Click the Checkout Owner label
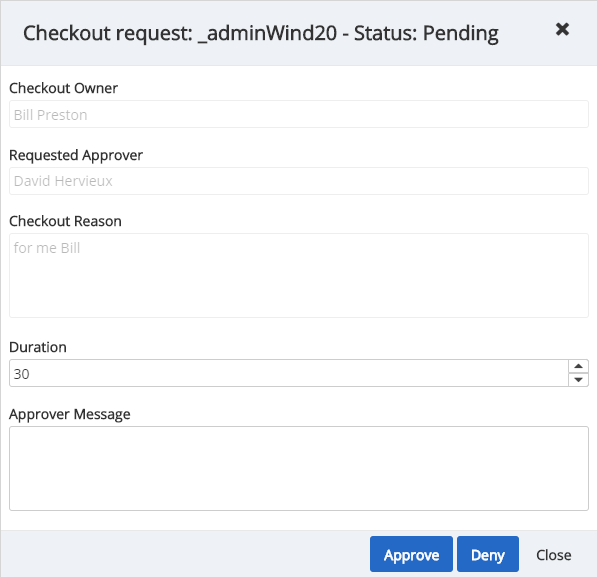The image size is (598, 578). [63, 88]
